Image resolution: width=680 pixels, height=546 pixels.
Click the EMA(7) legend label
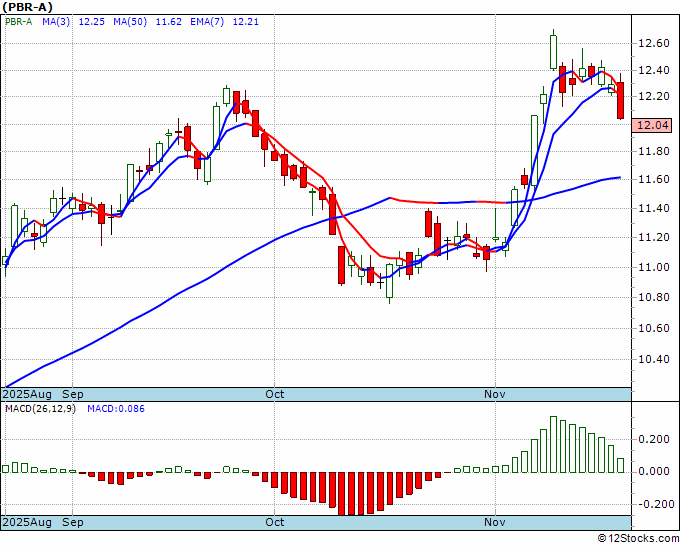click(x=207, y=21)
